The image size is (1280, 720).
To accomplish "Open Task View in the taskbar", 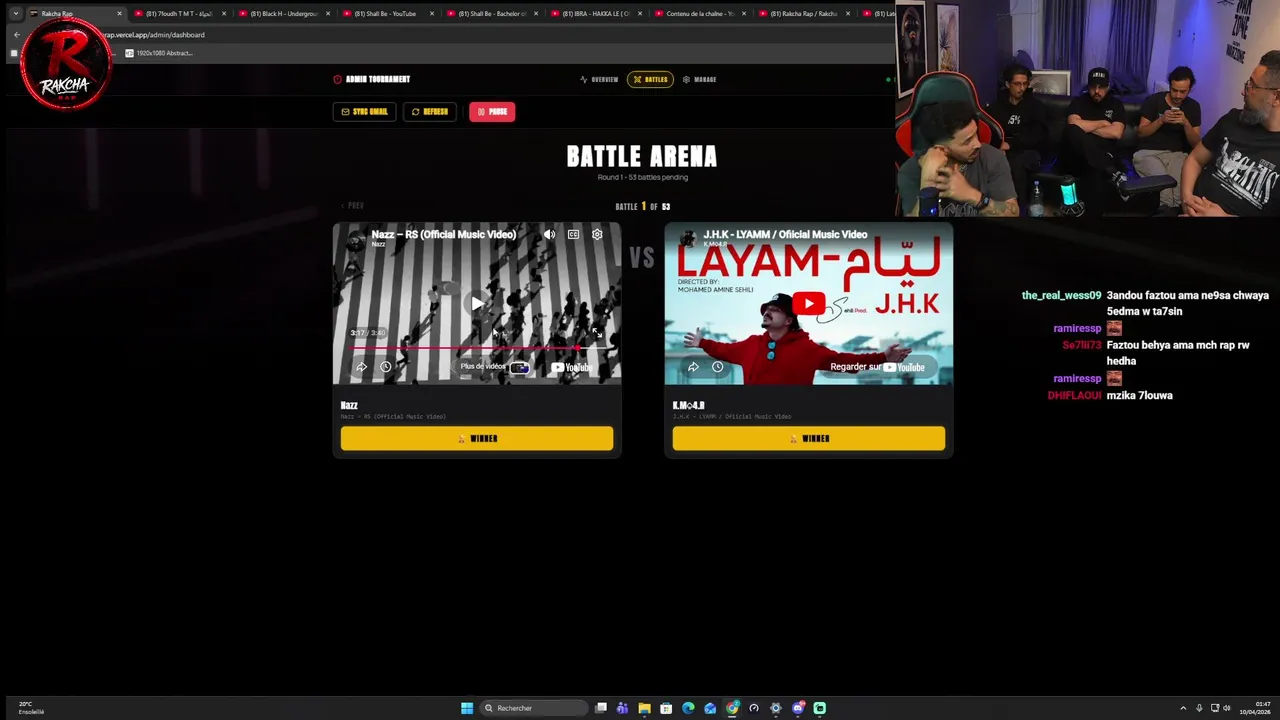I will tap(601, 708).
